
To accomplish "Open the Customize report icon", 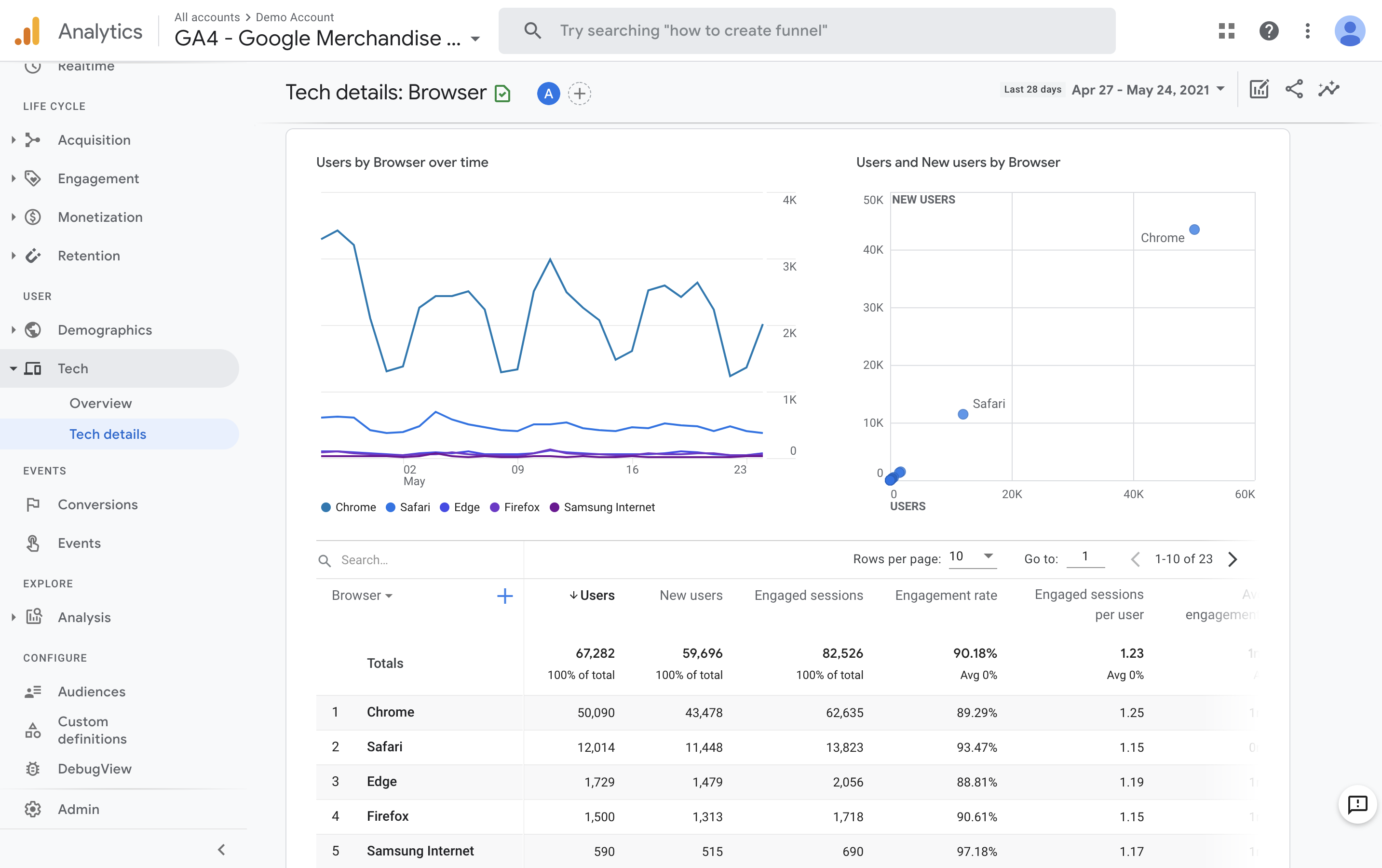I will (x=1259, y=89).
